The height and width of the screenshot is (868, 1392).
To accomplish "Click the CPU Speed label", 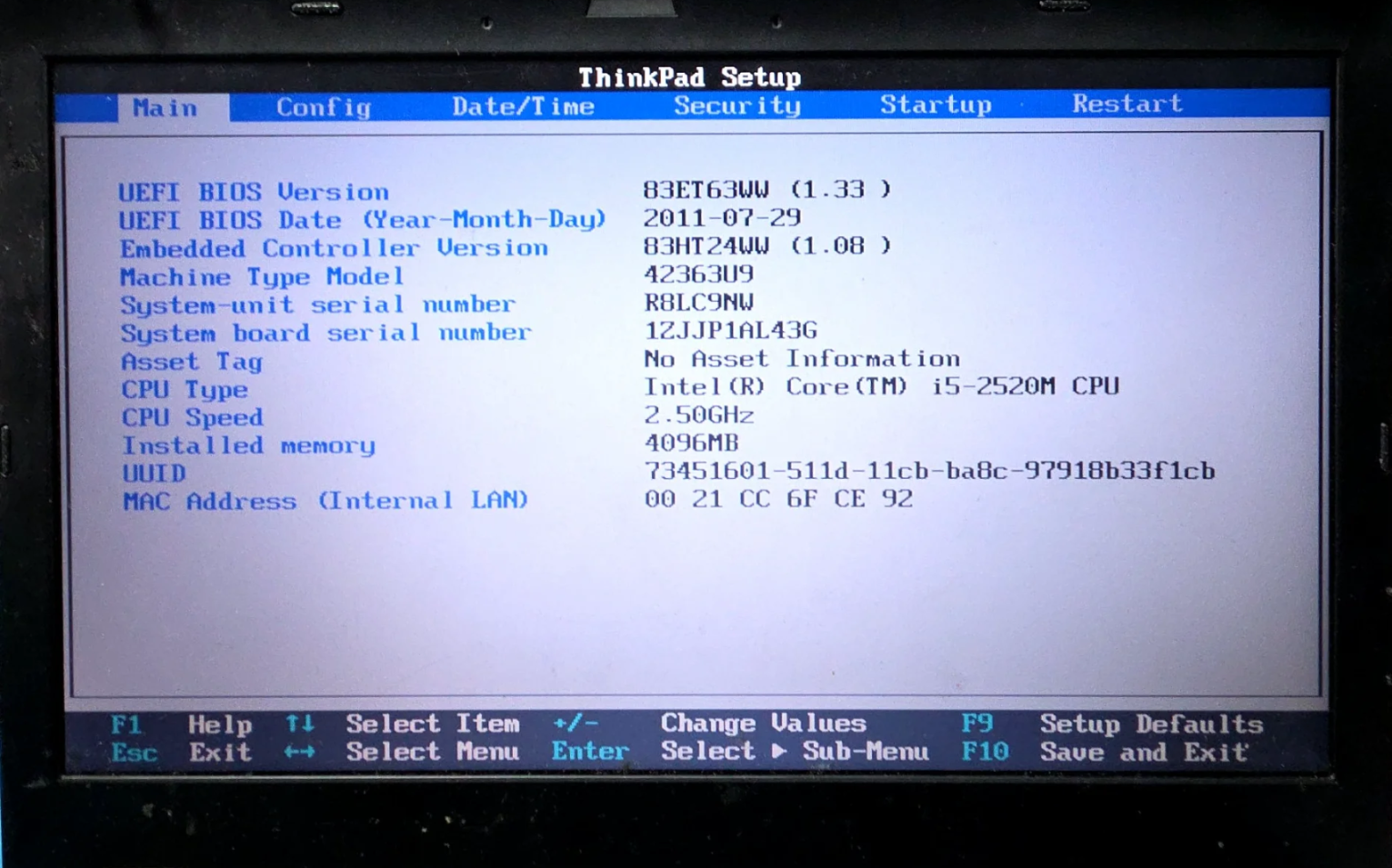I will (x=193, y=417).
